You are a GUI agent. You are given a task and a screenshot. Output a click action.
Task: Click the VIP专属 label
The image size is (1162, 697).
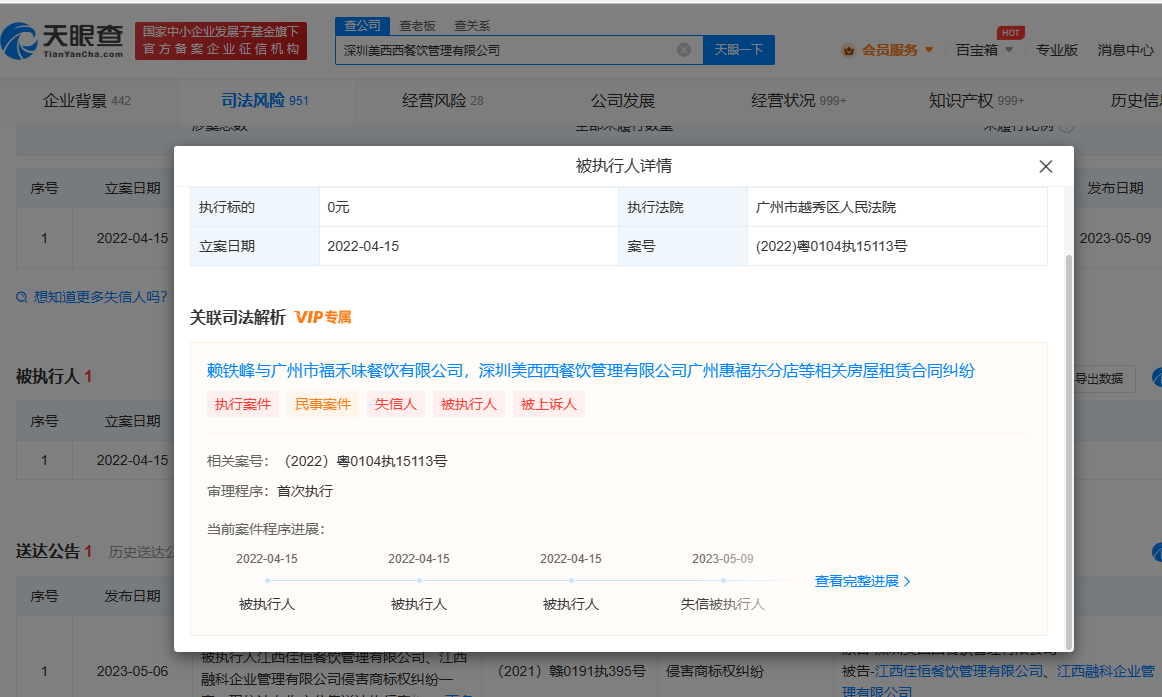point(323,318)
